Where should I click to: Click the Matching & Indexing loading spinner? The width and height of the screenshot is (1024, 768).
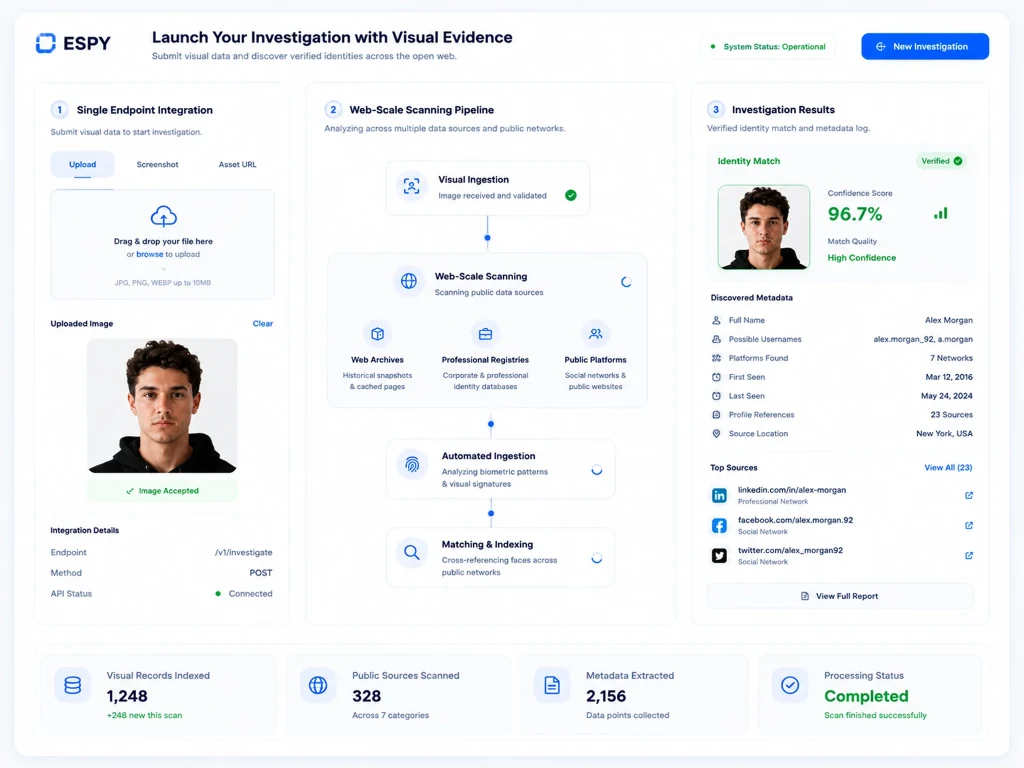click(597, 558)
